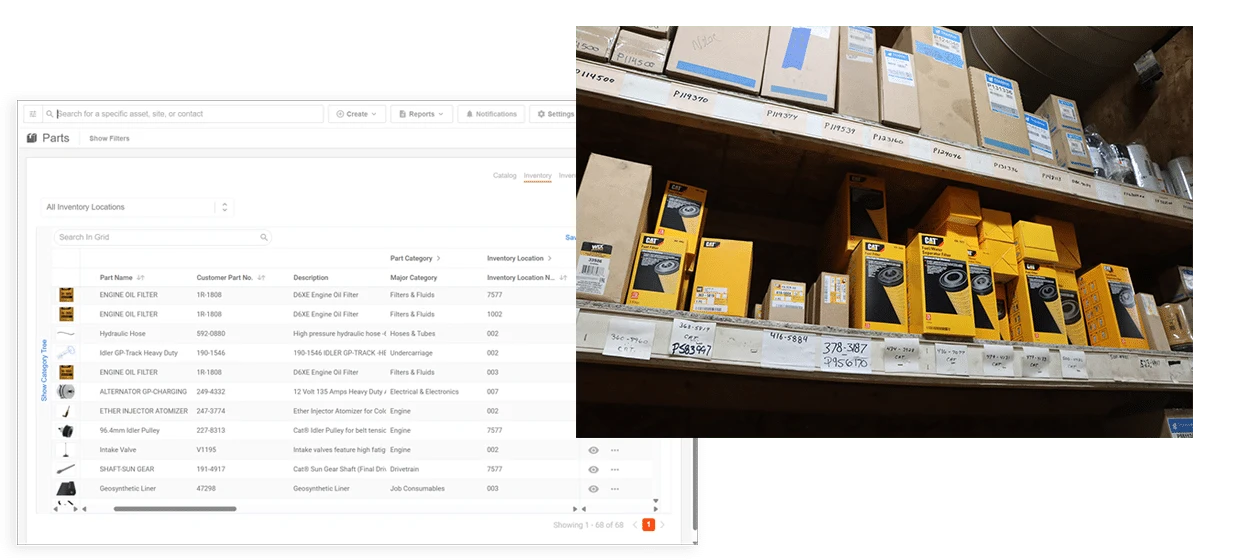Select page 1 in pagination
Viewport: 1237px width, 560px height.
(648, 525)
